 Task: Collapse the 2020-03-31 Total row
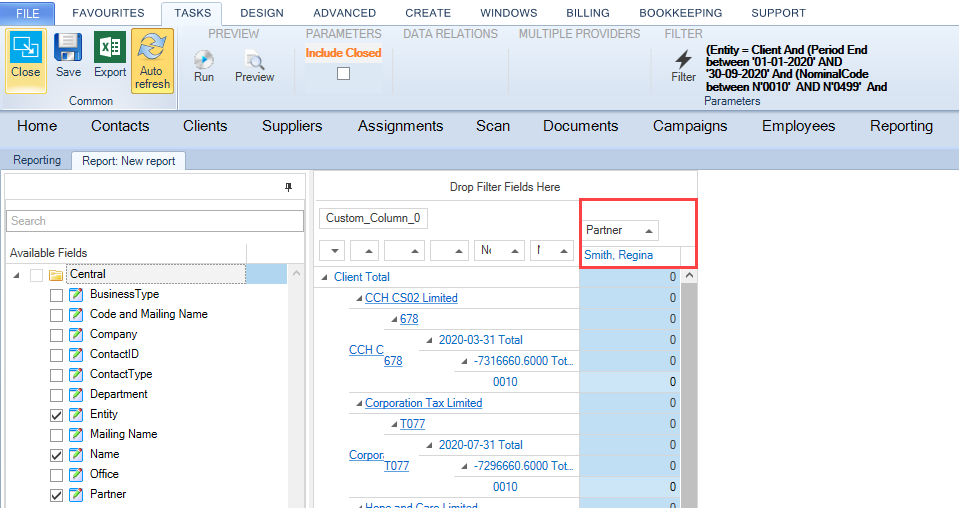[429, 340]
